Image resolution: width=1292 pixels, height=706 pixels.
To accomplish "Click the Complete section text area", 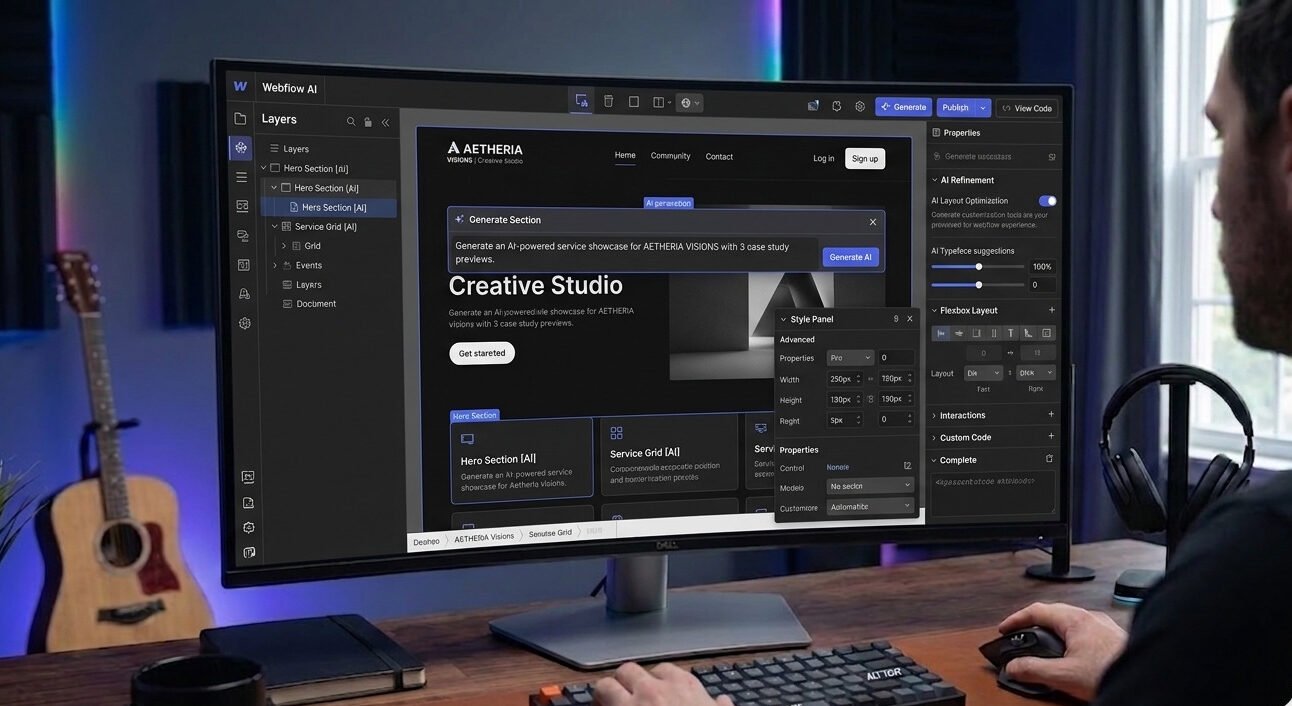I will point(993,493).
